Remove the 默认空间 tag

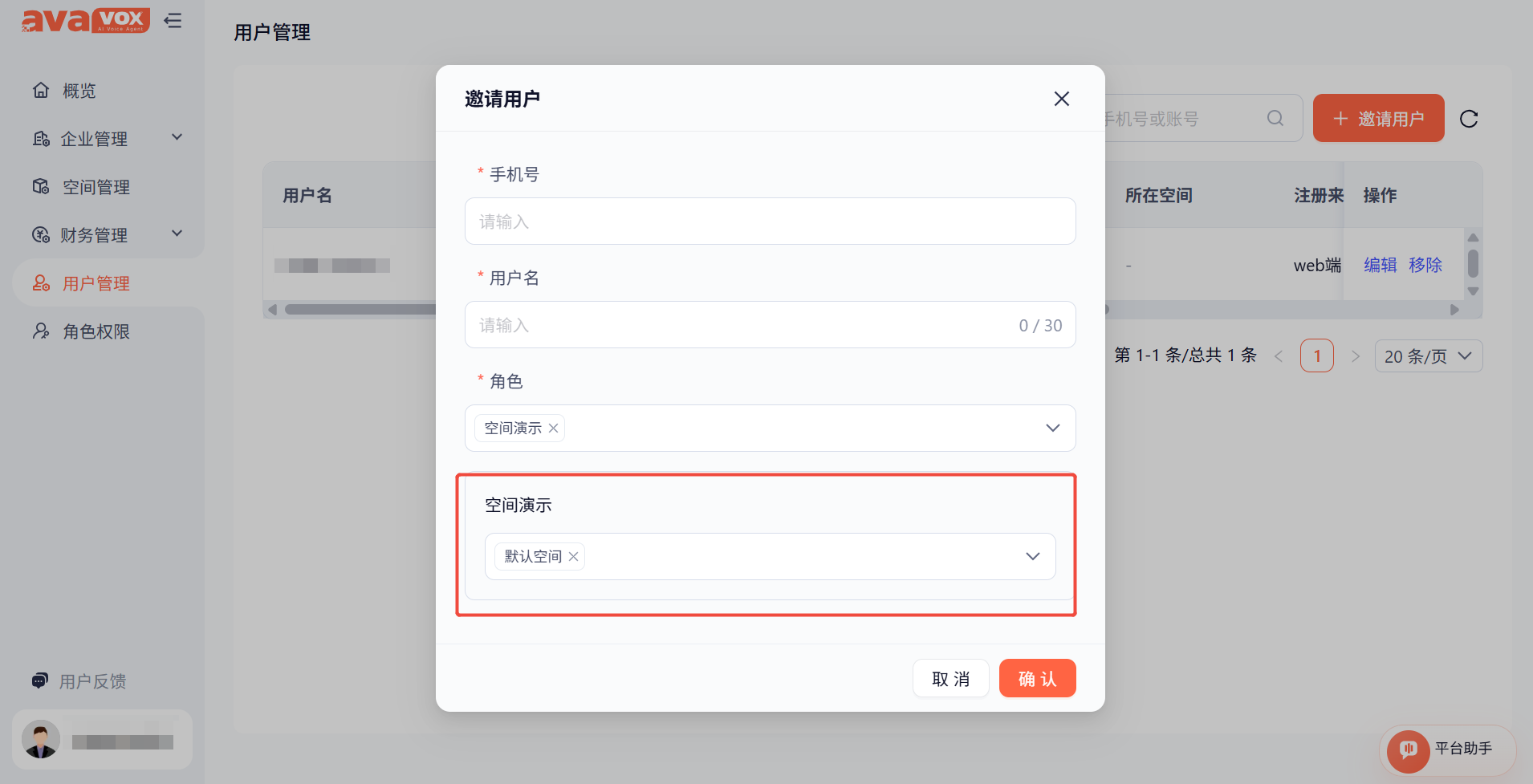coord(573,557)
